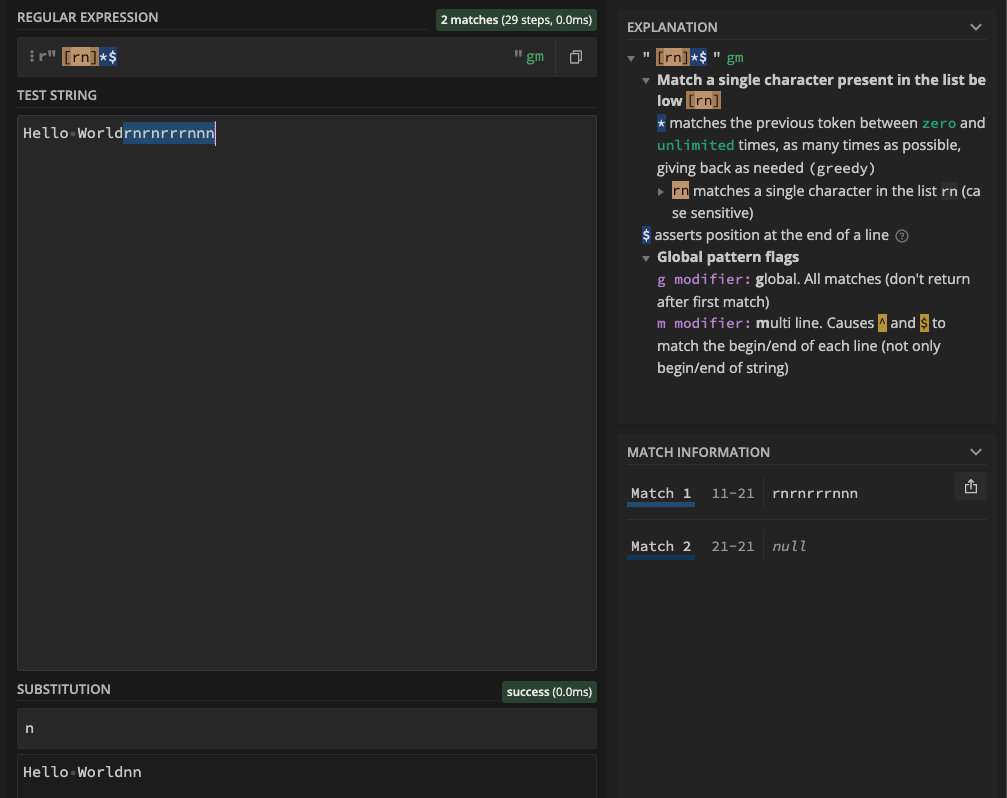Viewport: 1007px width, 798px height.
Task: Select the Match 2 entry
Action: point(659,546)
